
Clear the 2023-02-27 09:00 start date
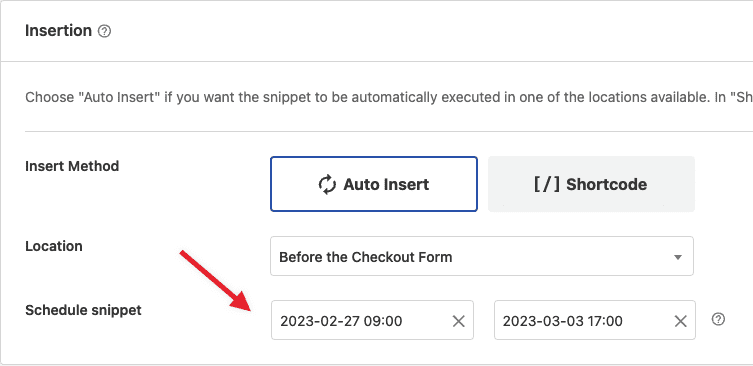[x=459, y=321]
